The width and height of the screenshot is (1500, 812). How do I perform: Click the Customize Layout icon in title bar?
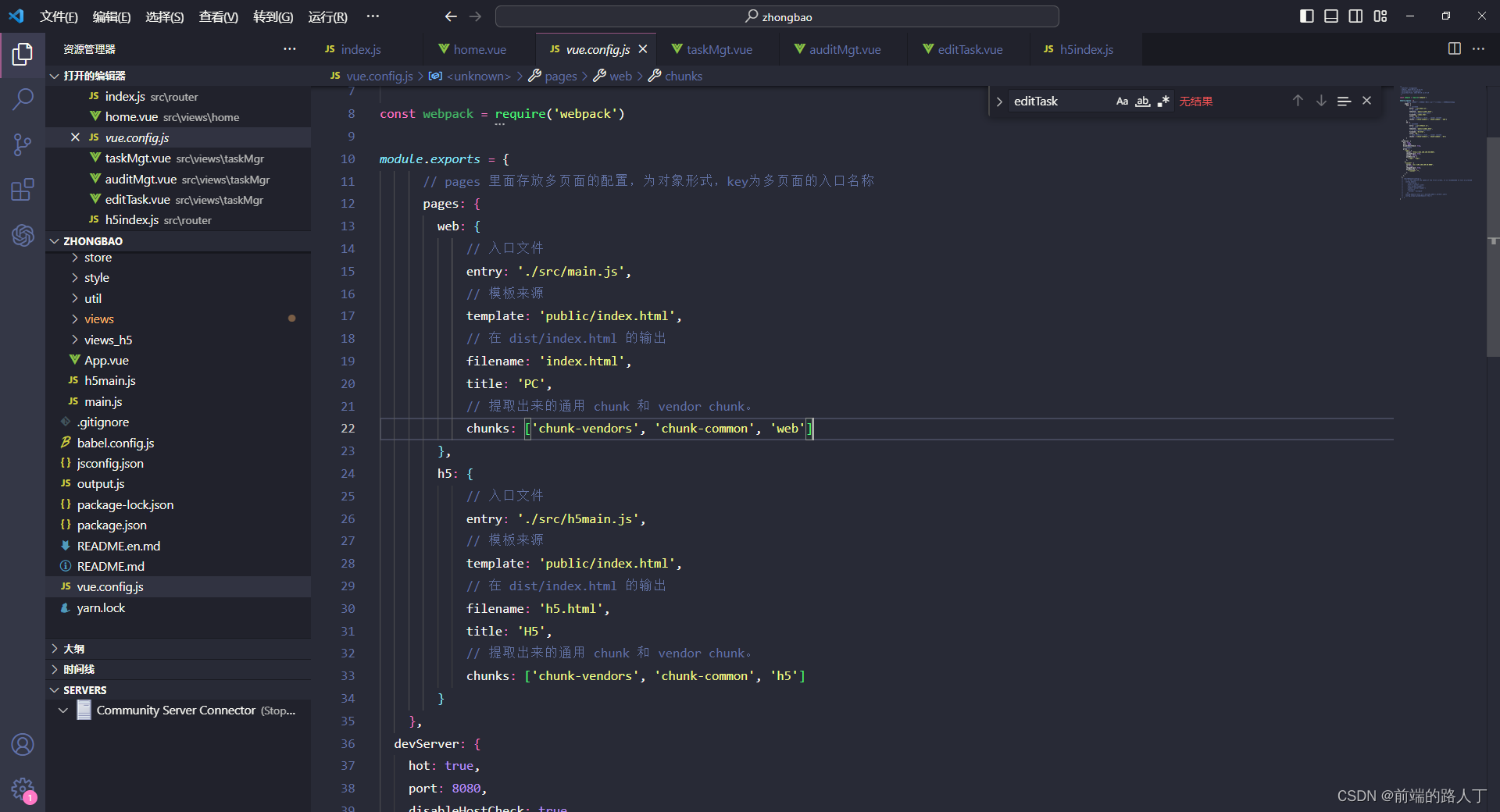pyautogui.click(x=1380, y=16)
